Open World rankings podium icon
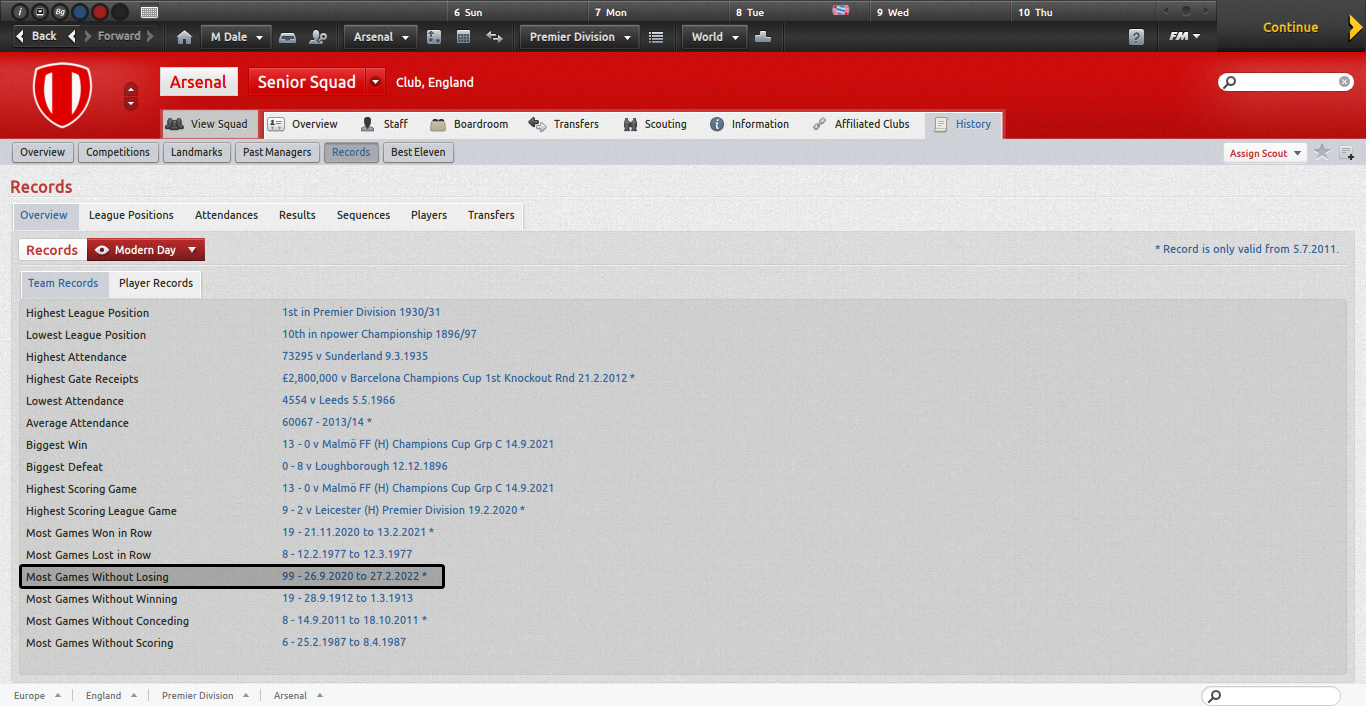Image resolution: width=1366 pixels, height=706 pixels. coord(763,37)
